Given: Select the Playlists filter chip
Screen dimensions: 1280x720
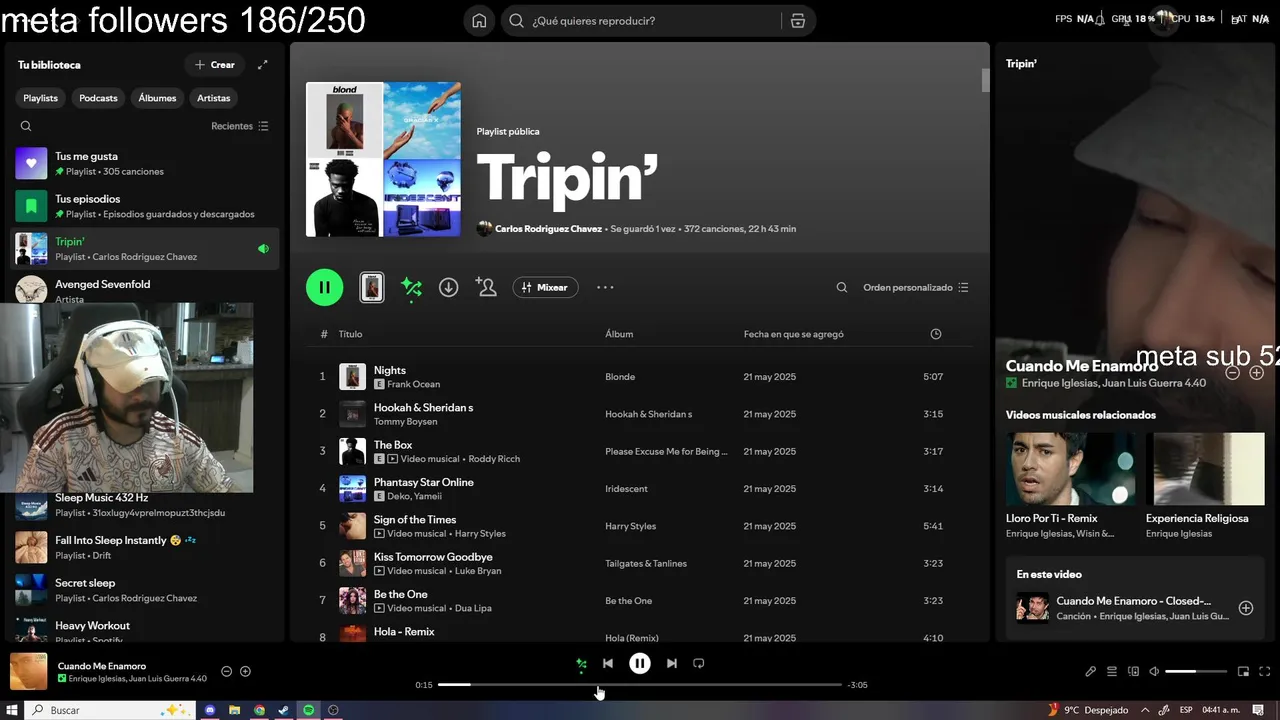Looking at the screenshot, I should tap(41, 98).
